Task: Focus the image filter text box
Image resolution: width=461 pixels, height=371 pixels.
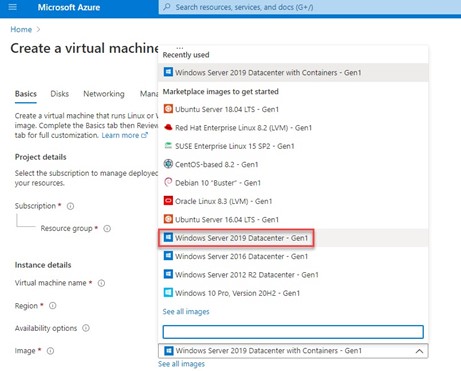Action: pyautogui.click(x=293, y=332)
